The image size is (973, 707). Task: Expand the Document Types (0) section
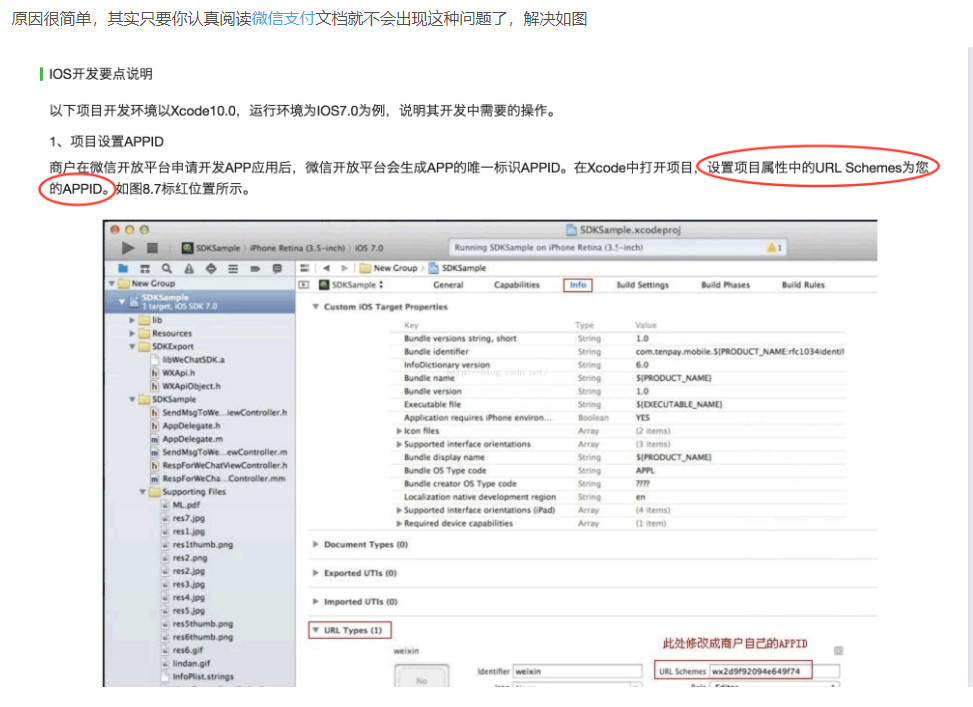316,544
